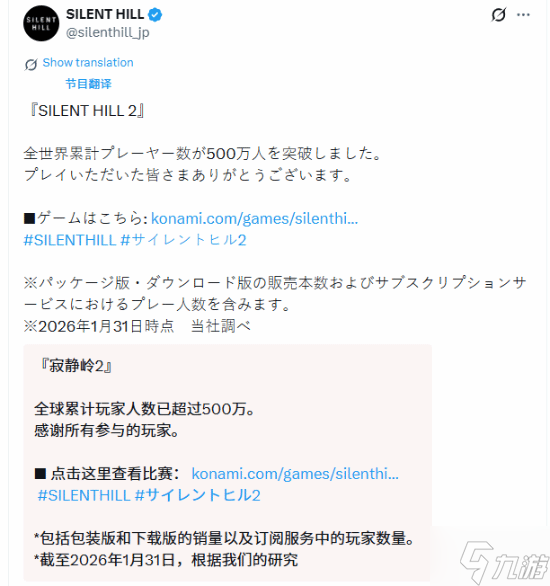Click the Grok icon beside Show translation

(31, 64)
